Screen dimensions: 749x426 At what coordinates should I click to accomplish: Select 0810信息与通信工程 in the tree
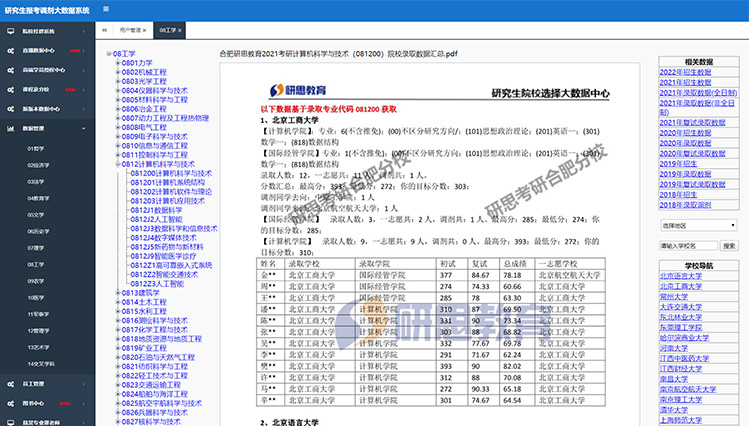coord(154,146)
